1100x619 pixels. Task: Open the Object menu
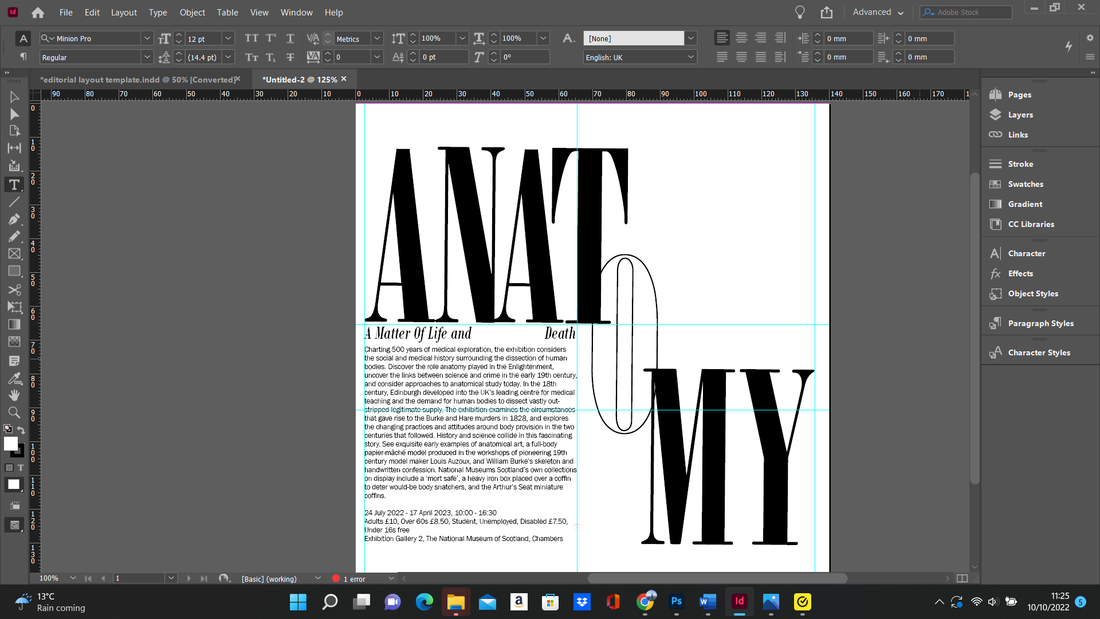[192, 13]
